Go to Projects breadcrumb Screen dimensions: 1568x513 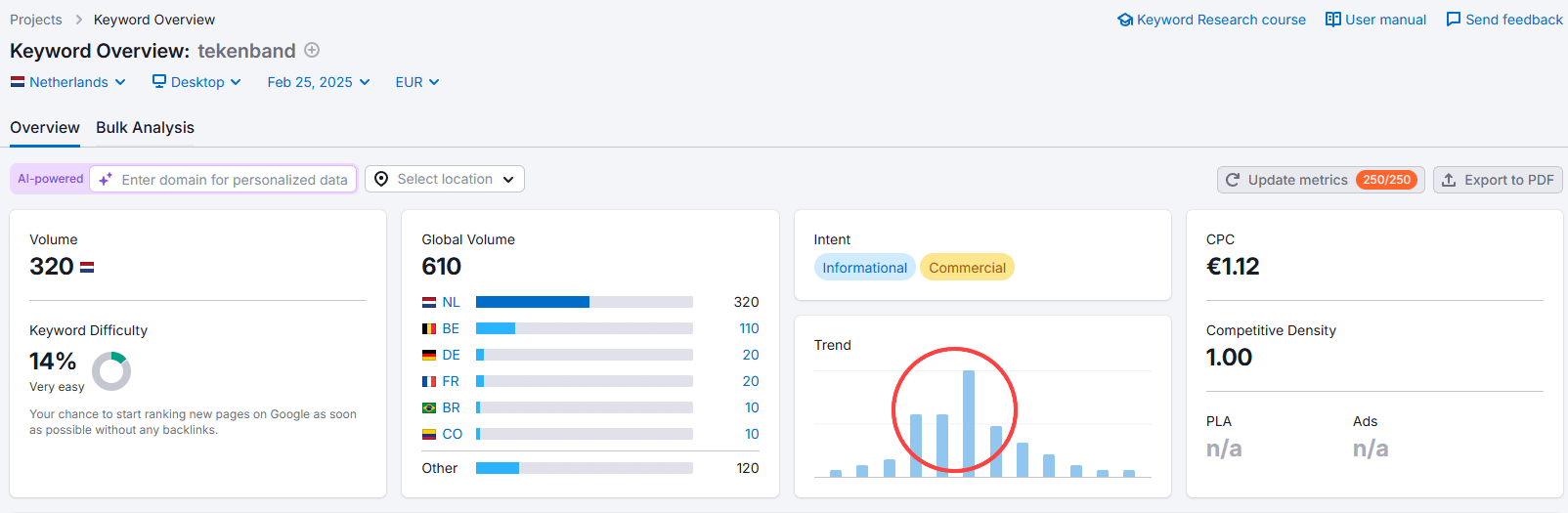click(36, 20)
